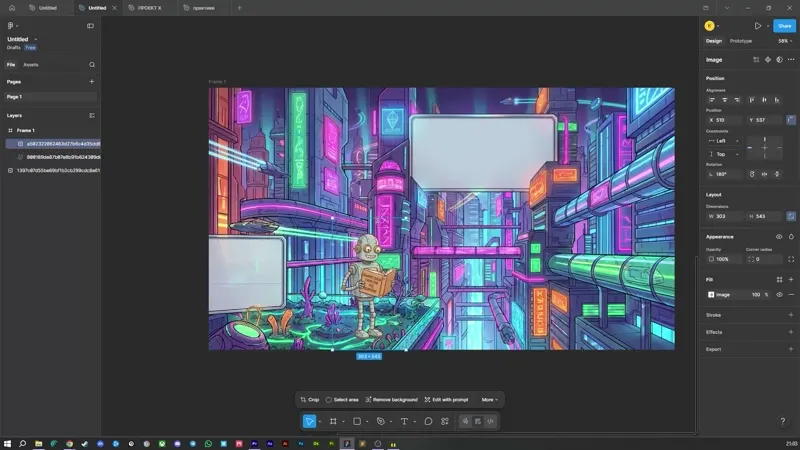Select the Frame tool
Viewport: 800px width, 450px height.
[333, 421]
